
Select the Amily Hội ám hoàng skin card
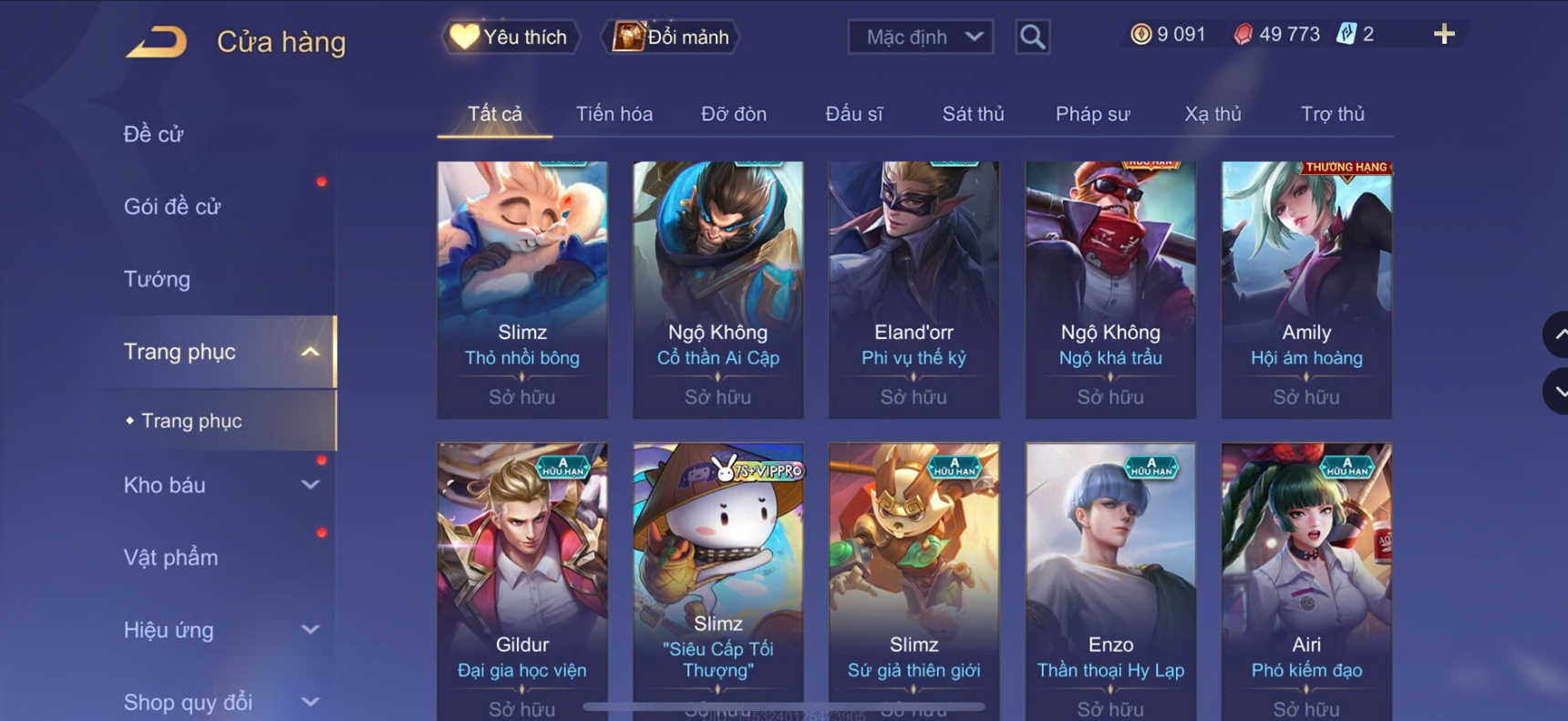pos(1306,290)
